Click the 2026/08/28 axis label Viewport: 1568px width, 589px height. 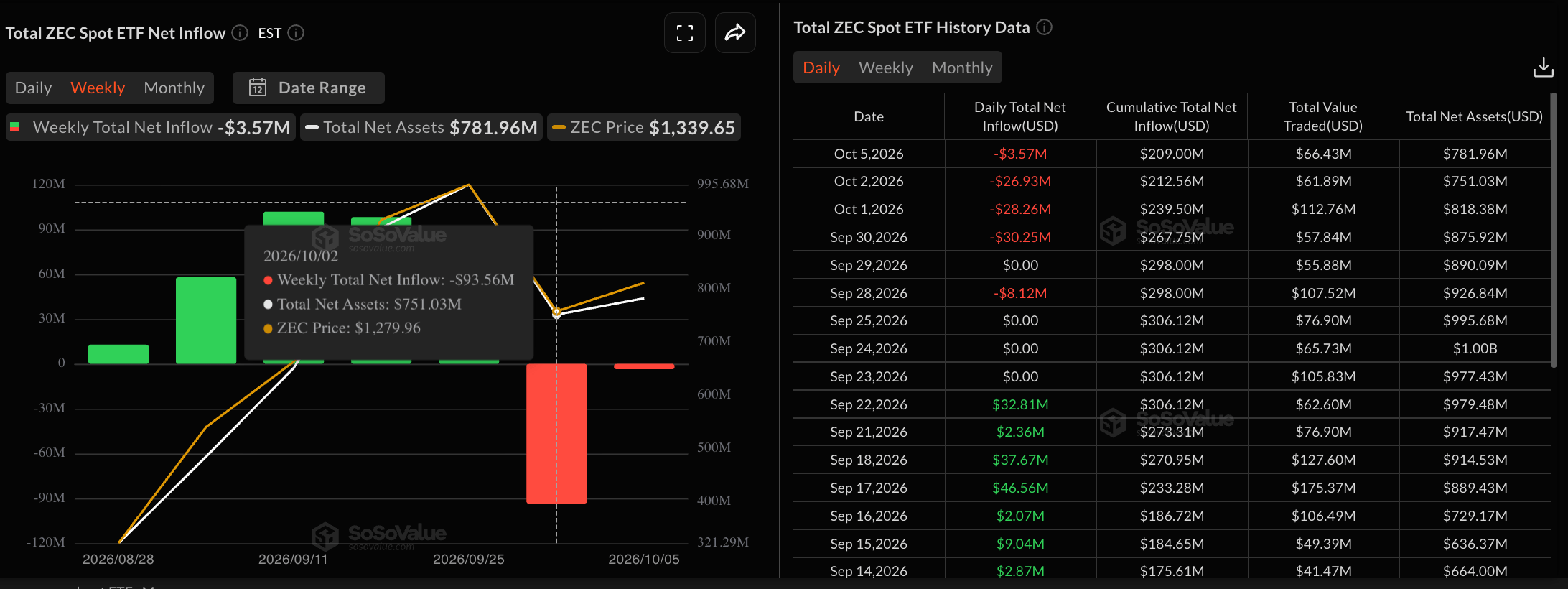pos(118,559)
